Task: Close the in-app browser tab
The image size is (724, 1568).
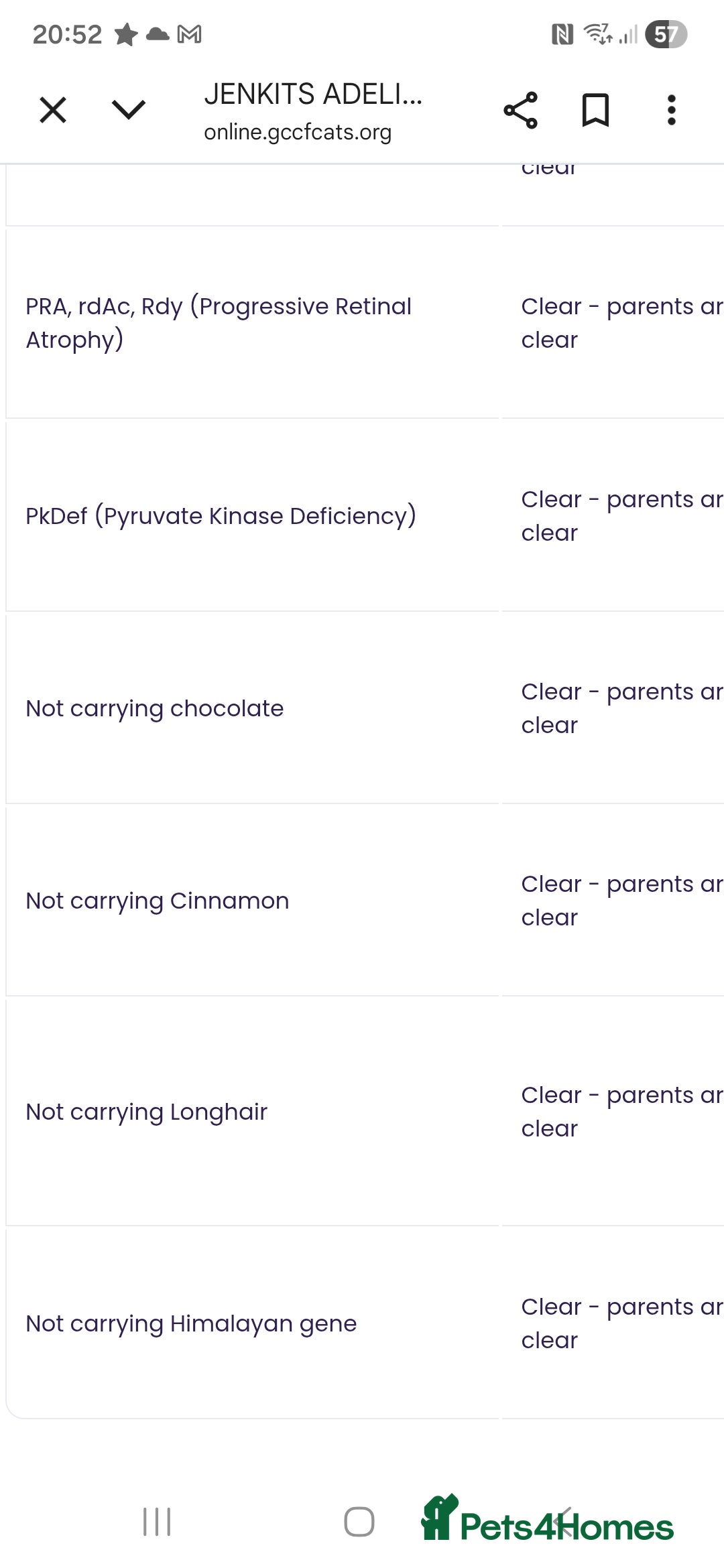Action: 53,110
